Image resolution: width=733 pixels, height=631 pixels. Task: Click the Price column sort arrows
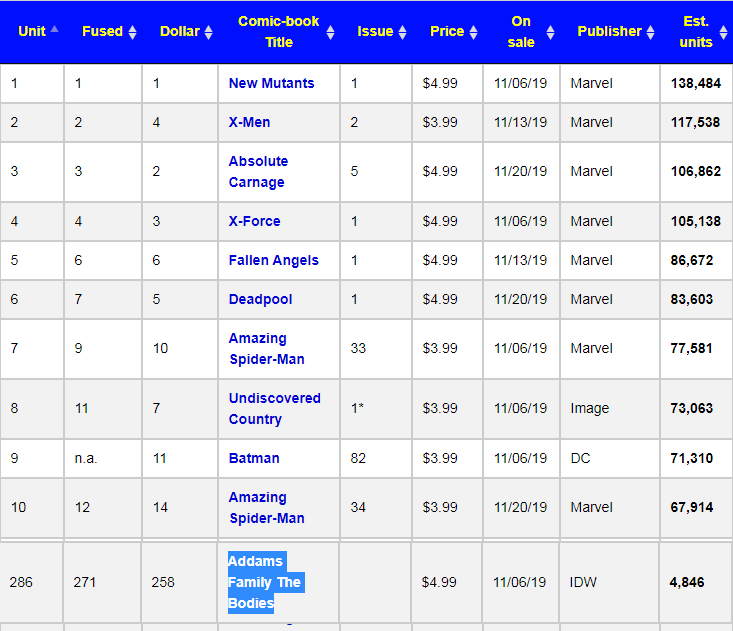point(474,32)
